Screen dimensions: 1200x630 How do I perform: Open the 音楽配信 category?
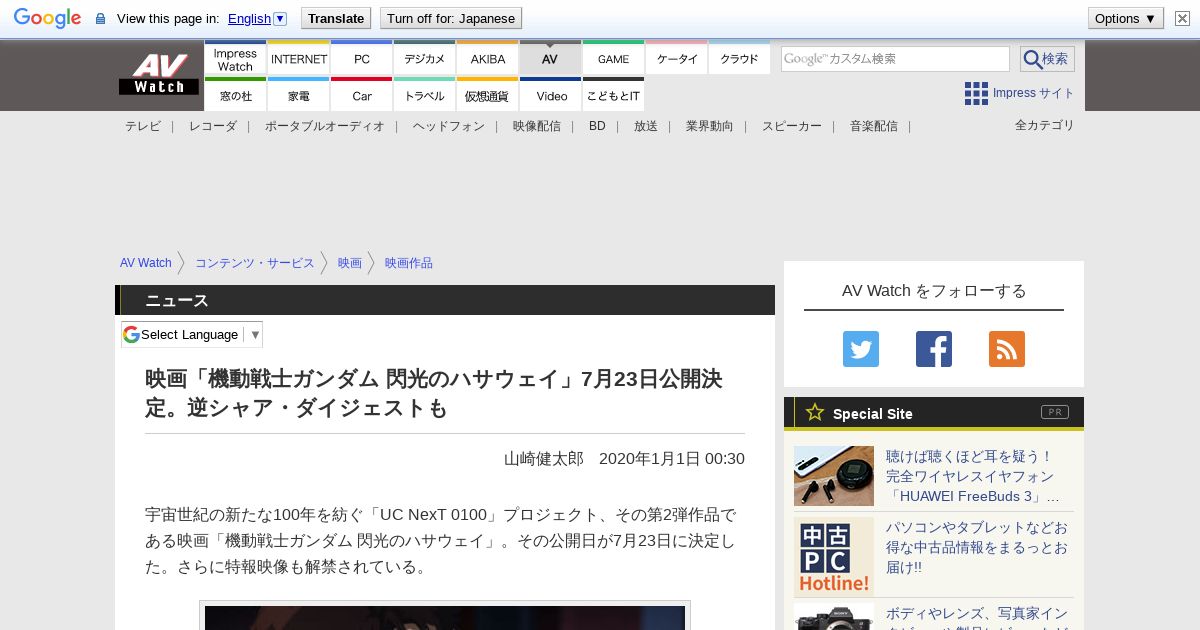pos(874,126)
